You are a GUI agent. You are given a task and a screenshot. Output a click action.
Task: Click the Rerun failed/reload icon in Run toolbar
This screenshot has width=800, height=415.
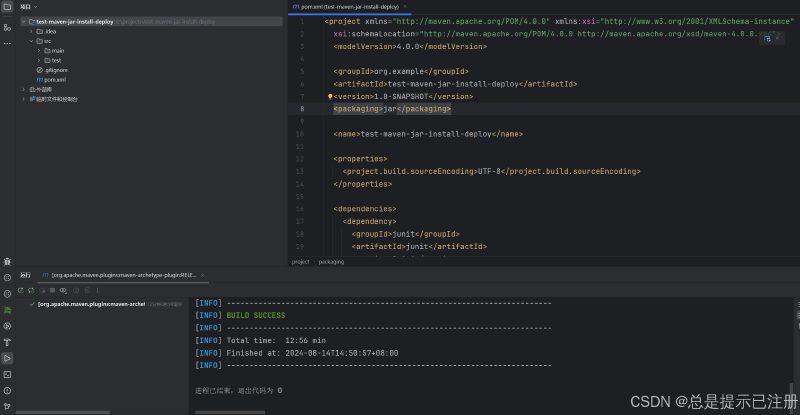point(31,290)
